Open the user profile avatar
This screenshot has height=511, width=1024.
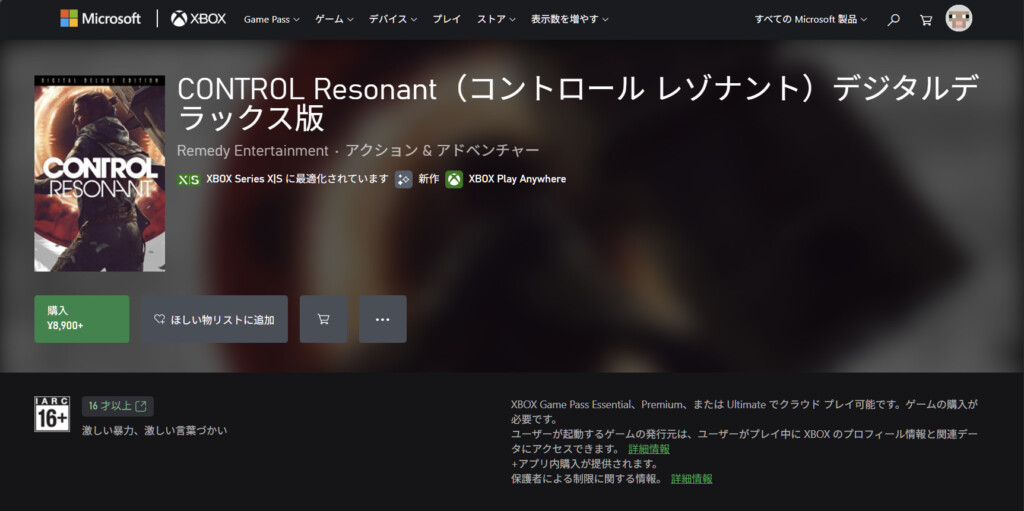point(959,18)
